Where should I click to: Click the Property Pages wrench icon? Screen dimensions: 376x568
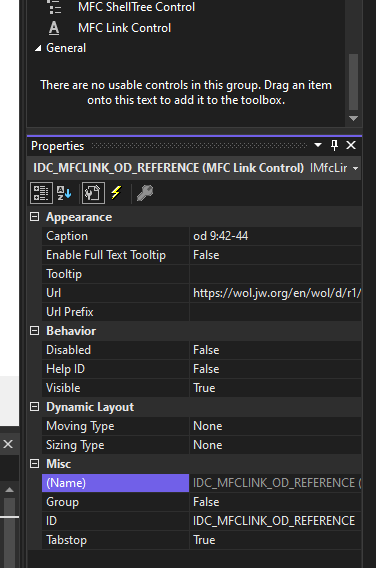click(x=145, y=193)
